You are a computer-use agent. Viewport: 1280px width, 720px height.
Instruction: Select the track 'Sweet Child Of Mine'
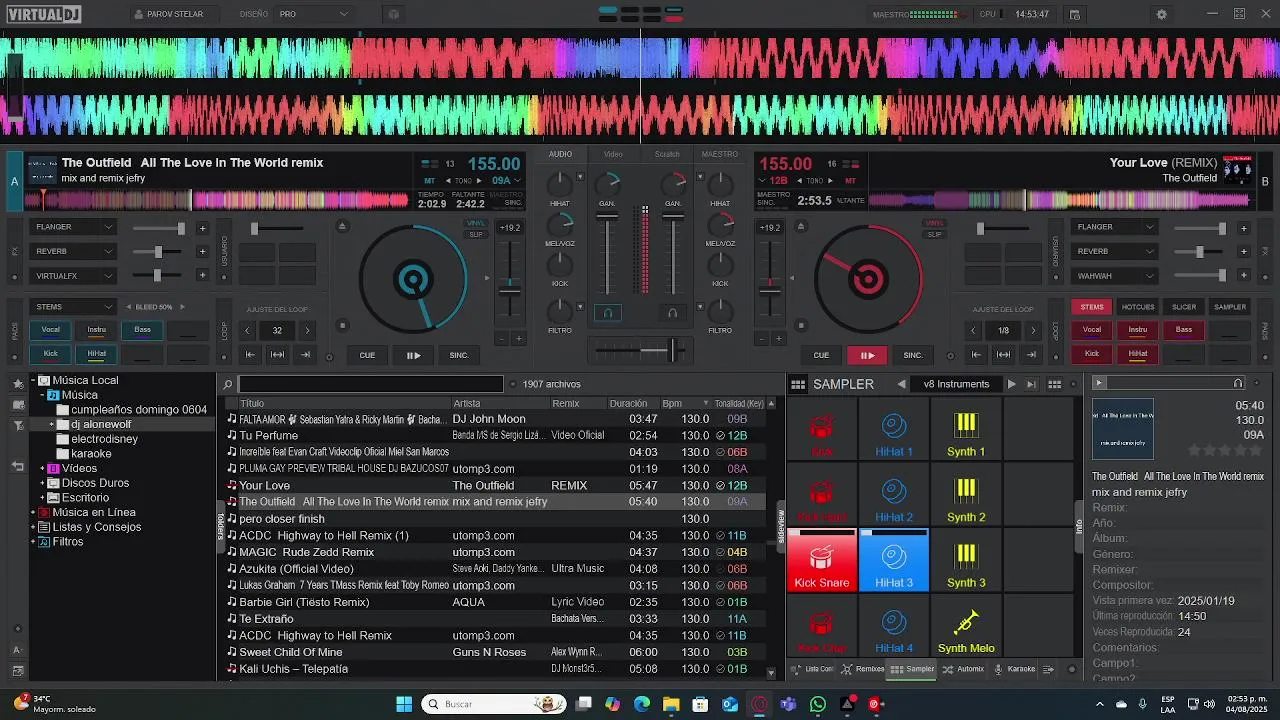point(495,652)
